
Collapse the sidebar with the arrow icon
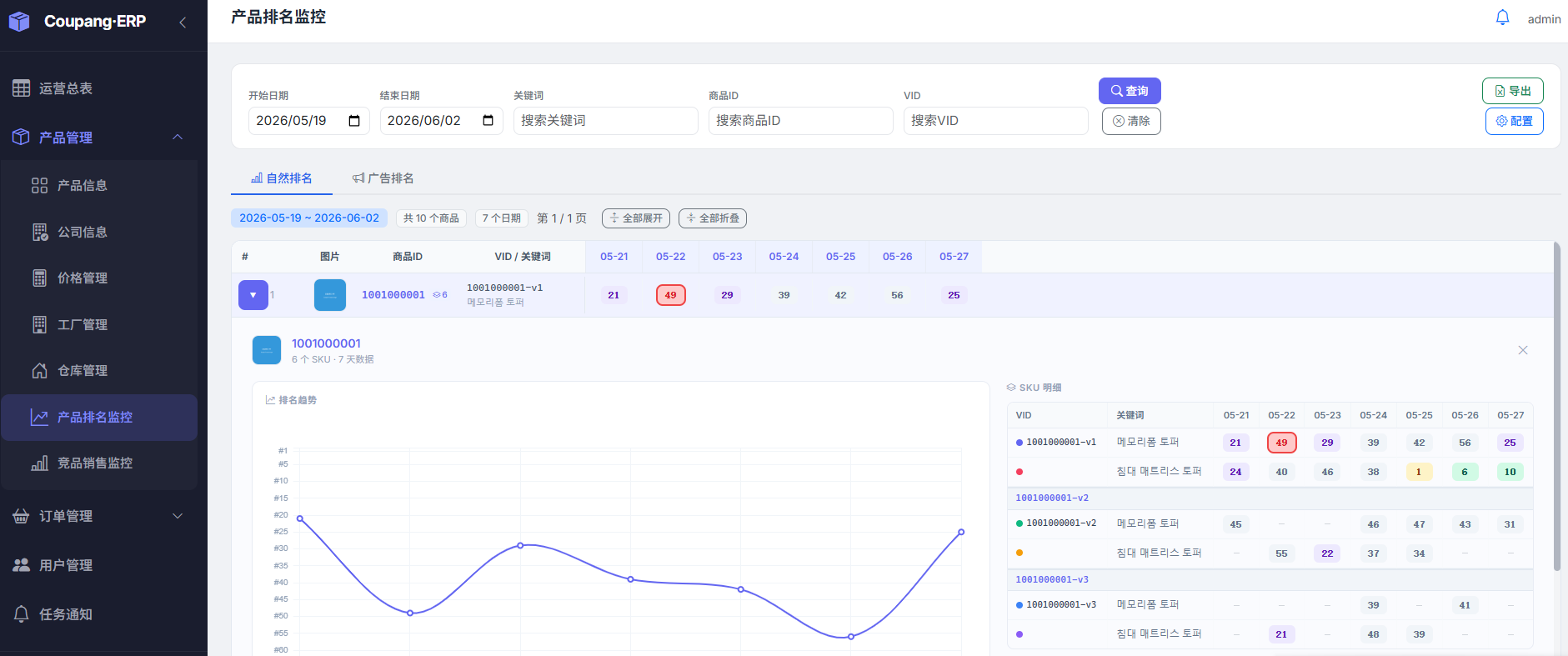point(183,23)
